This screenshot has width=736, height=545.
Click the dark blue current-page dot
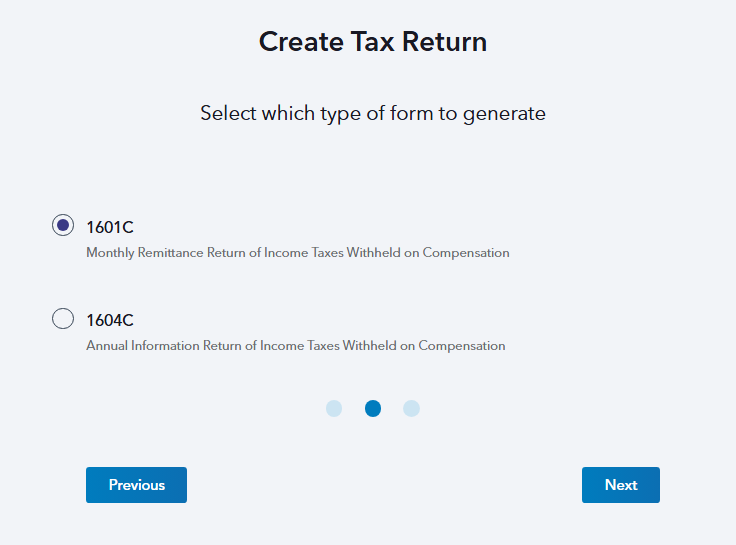tap(373, 408)
